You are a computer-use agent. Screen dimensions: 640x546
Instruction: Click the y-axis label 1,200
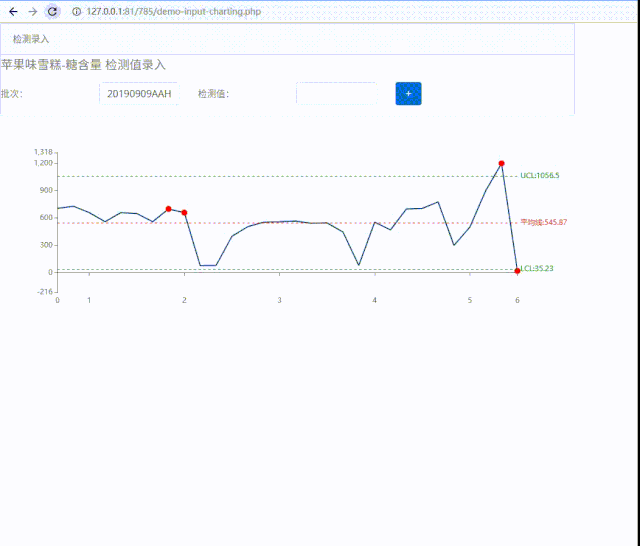43,163
